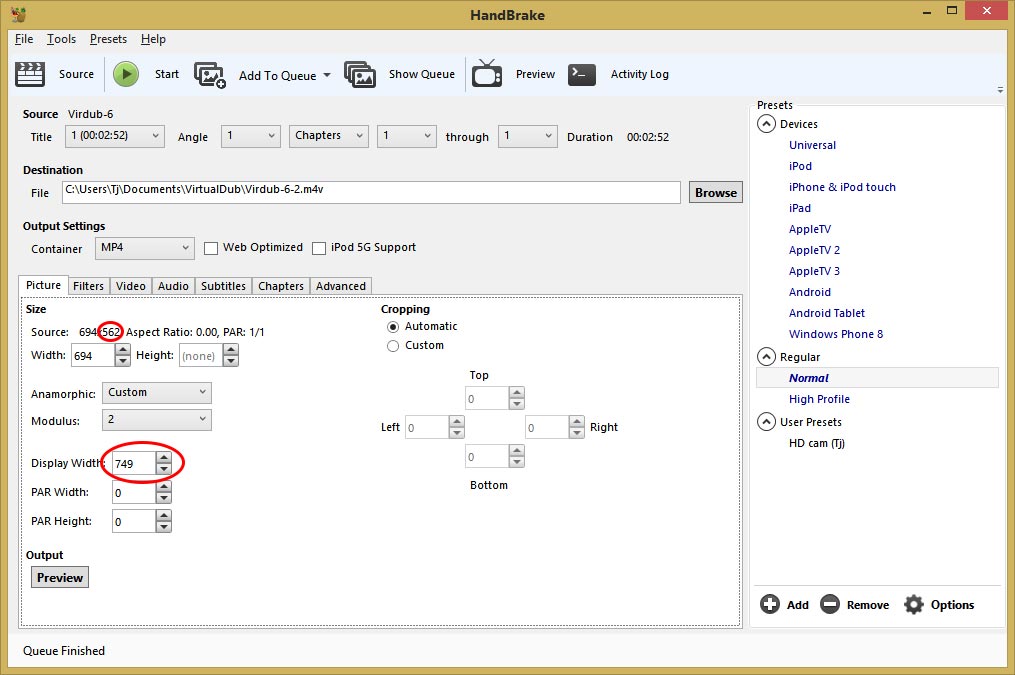
Task: Open the Chapters mode dropdown
Action: [329, 136]
